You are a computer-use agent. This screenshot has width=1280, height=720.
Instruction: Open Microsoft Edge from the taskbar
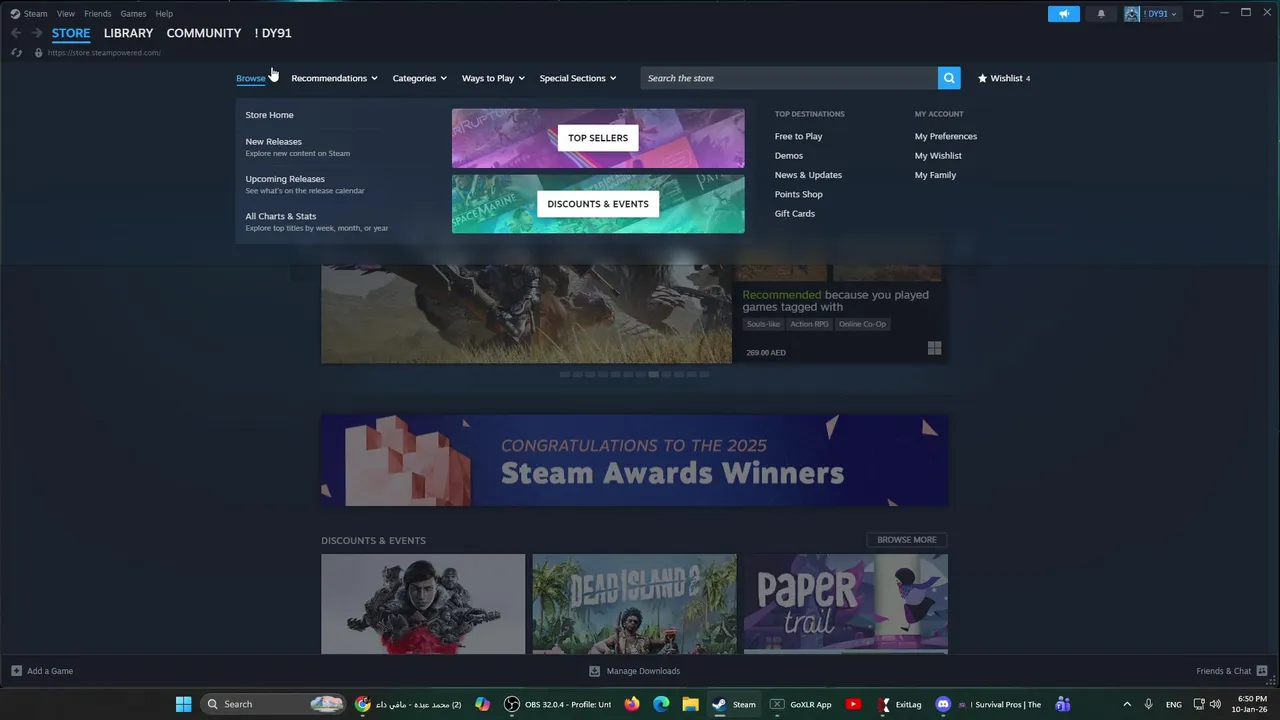tap(661, 704)
